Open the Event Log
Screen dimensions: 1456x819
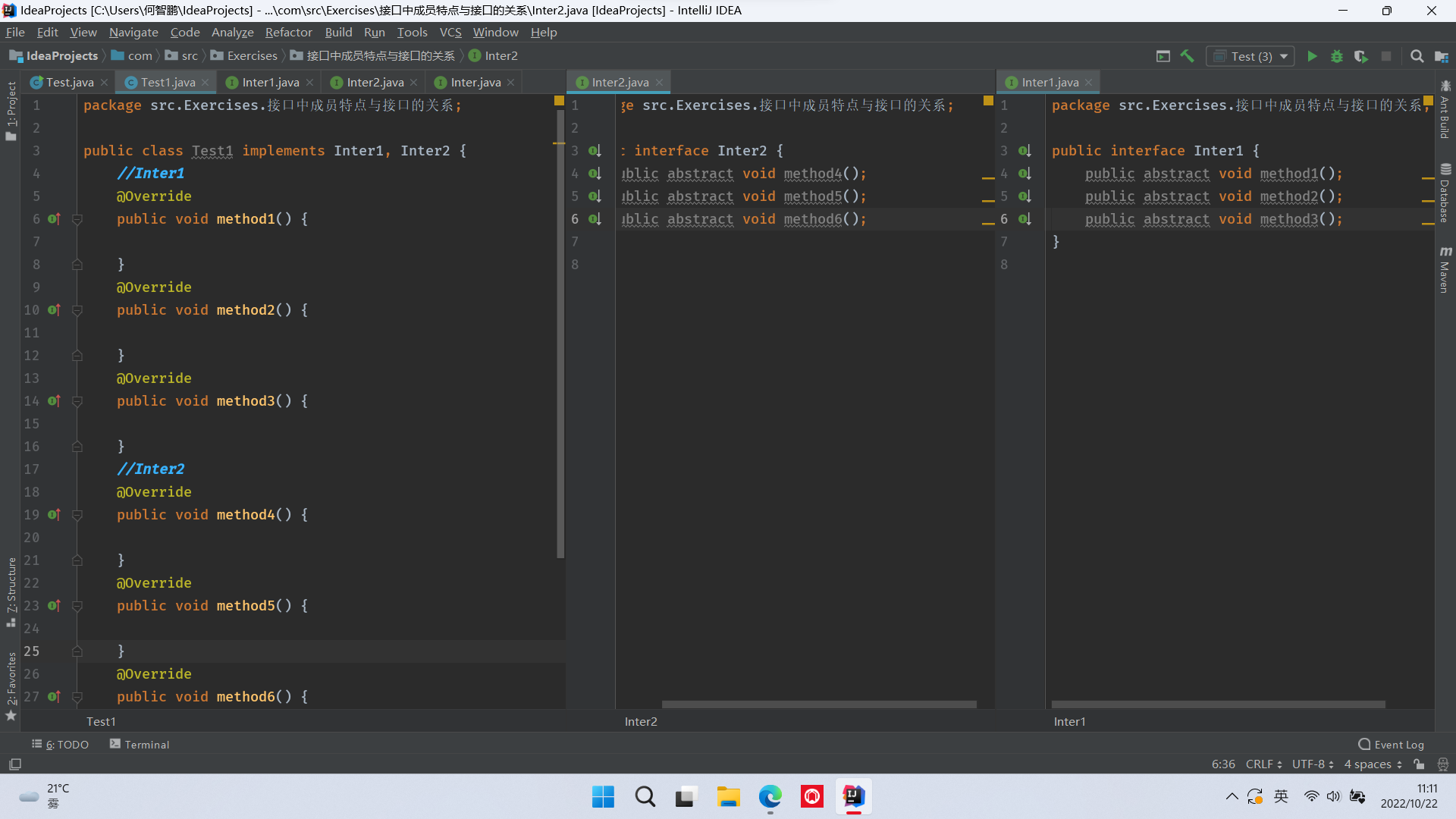[x=1392, y=745]
